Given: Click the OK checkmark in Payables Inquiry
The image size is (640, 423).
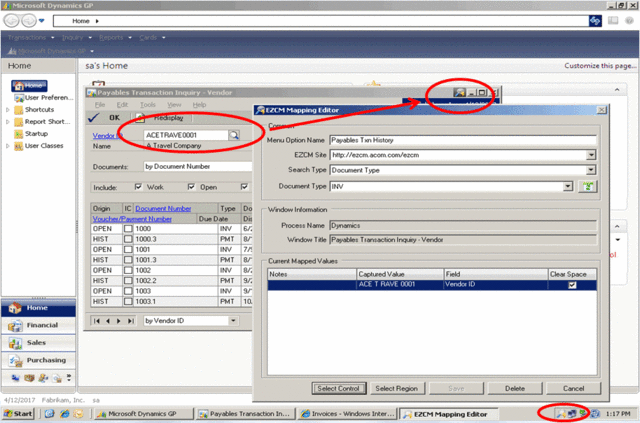Looking at the screenshot, I should [x=93, y=118].
